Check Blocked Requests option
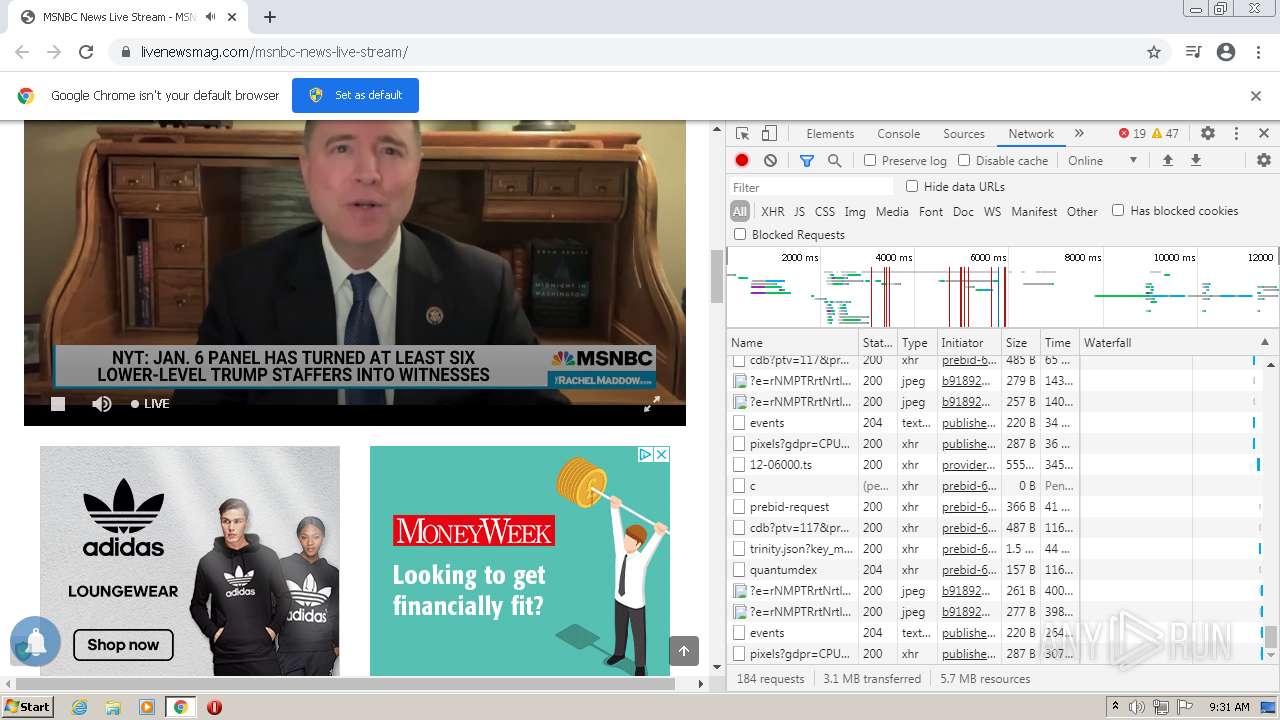The height and width of the screenshot is (720, 1280). coord(740,234)
